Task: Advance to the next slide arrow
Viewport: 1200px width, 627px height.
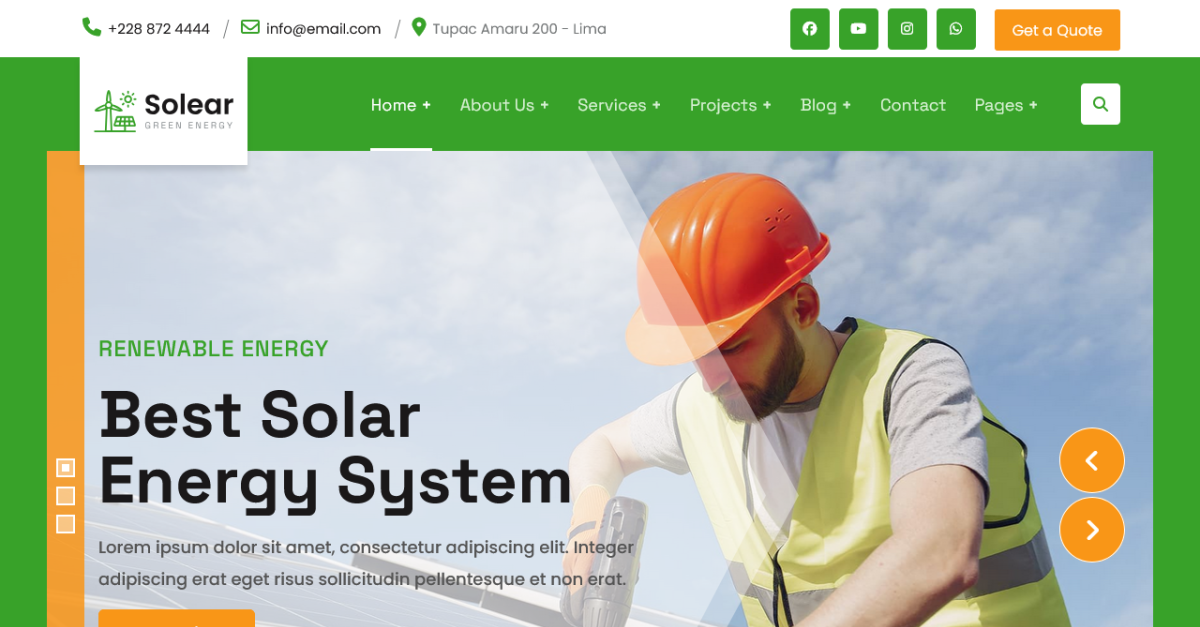Action: coord(1092,530)
